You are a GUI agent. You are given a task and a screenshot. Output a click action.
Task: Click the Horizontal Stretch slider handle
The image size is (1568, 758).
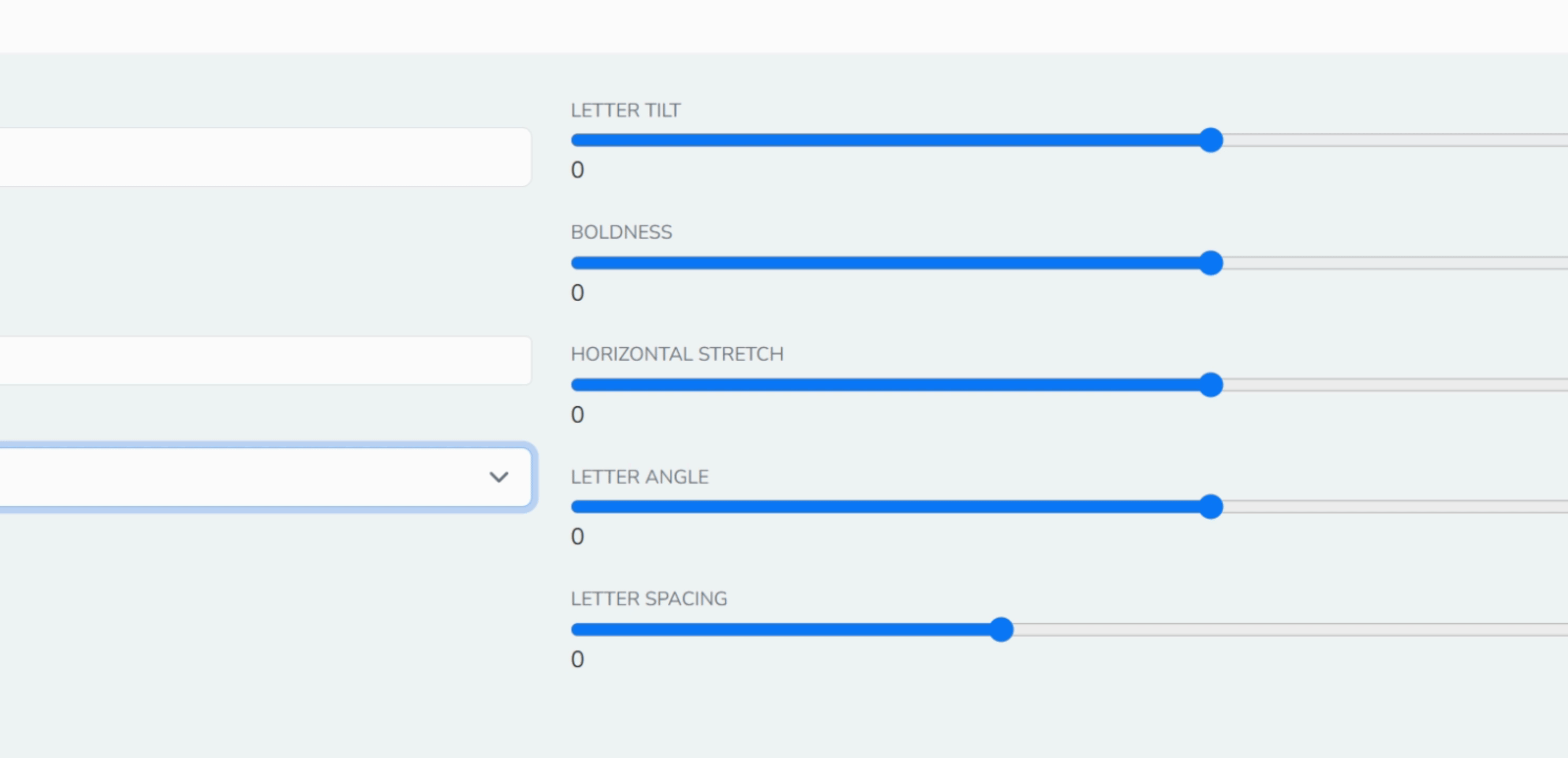coord(1211,385)
